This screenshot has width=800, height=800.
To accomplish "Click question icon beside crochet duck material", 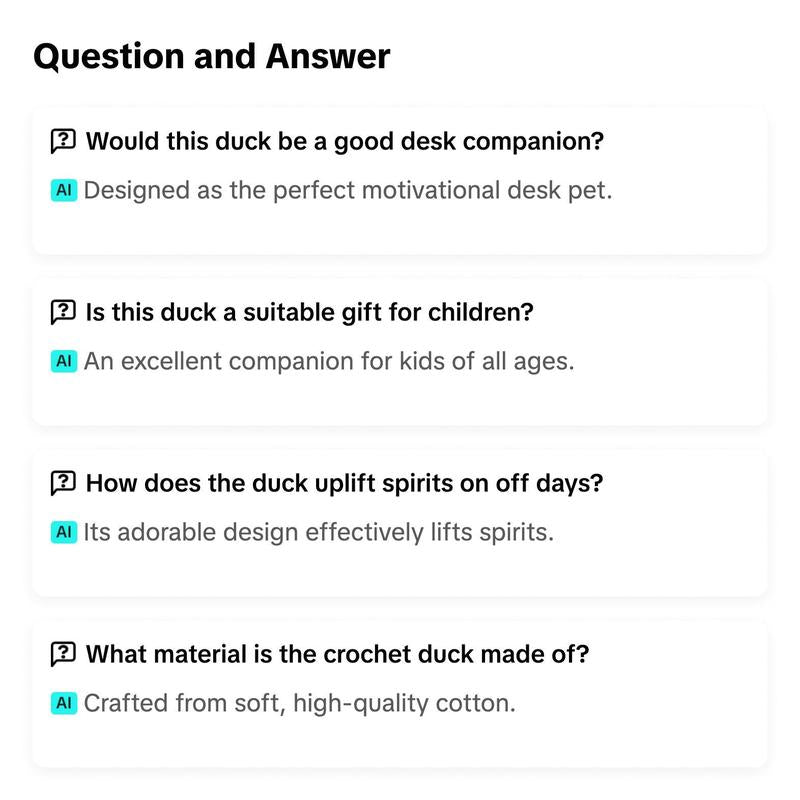I will click(x=63, y=655).
